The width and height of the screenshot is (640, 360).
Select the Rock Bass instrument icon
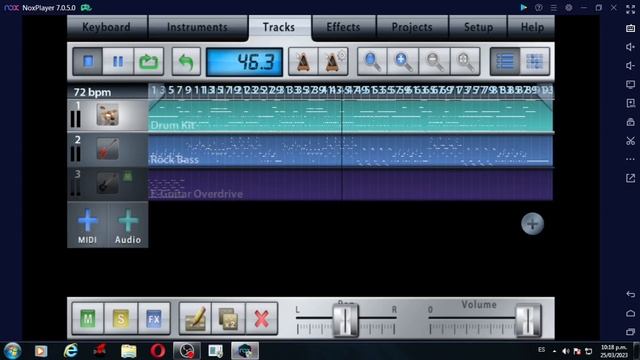[108, 149]
